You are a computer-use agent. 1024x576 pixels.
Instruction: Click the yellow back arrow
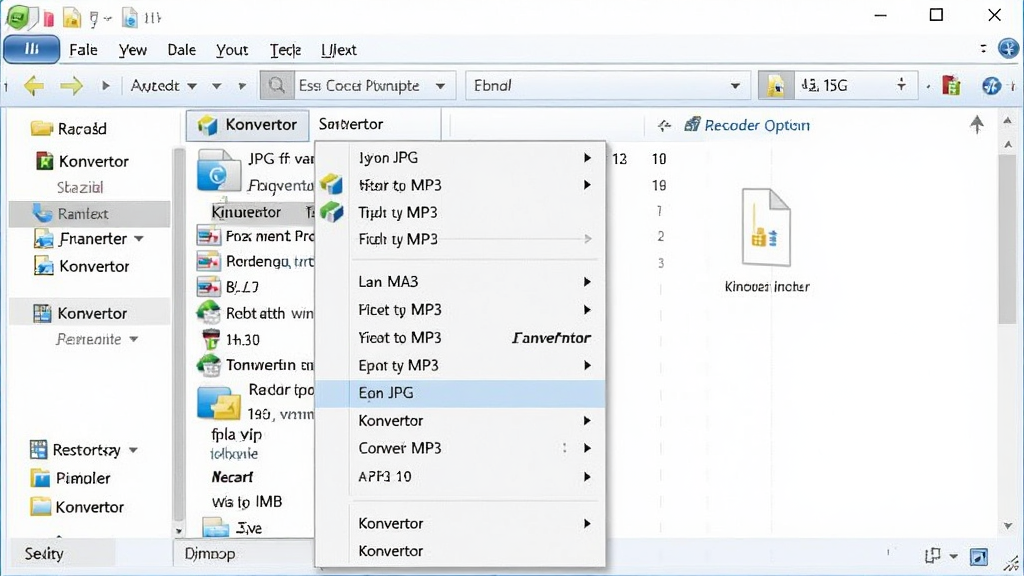click(x=34, y=86)
